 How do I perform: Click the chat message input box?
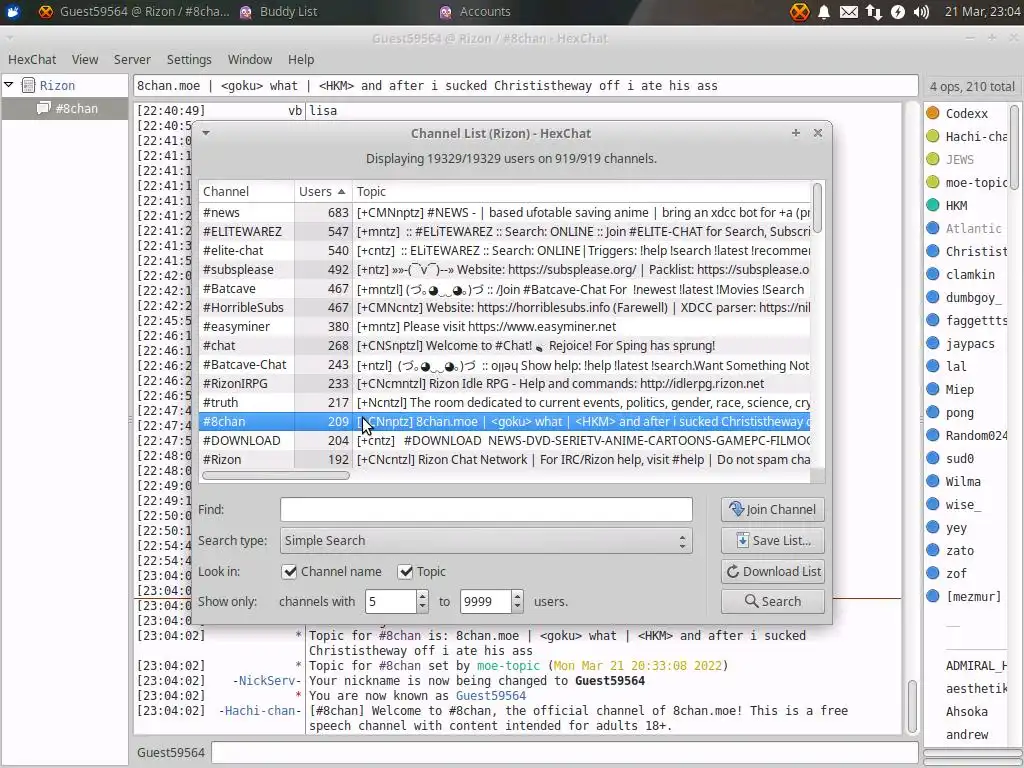[564, 752]
